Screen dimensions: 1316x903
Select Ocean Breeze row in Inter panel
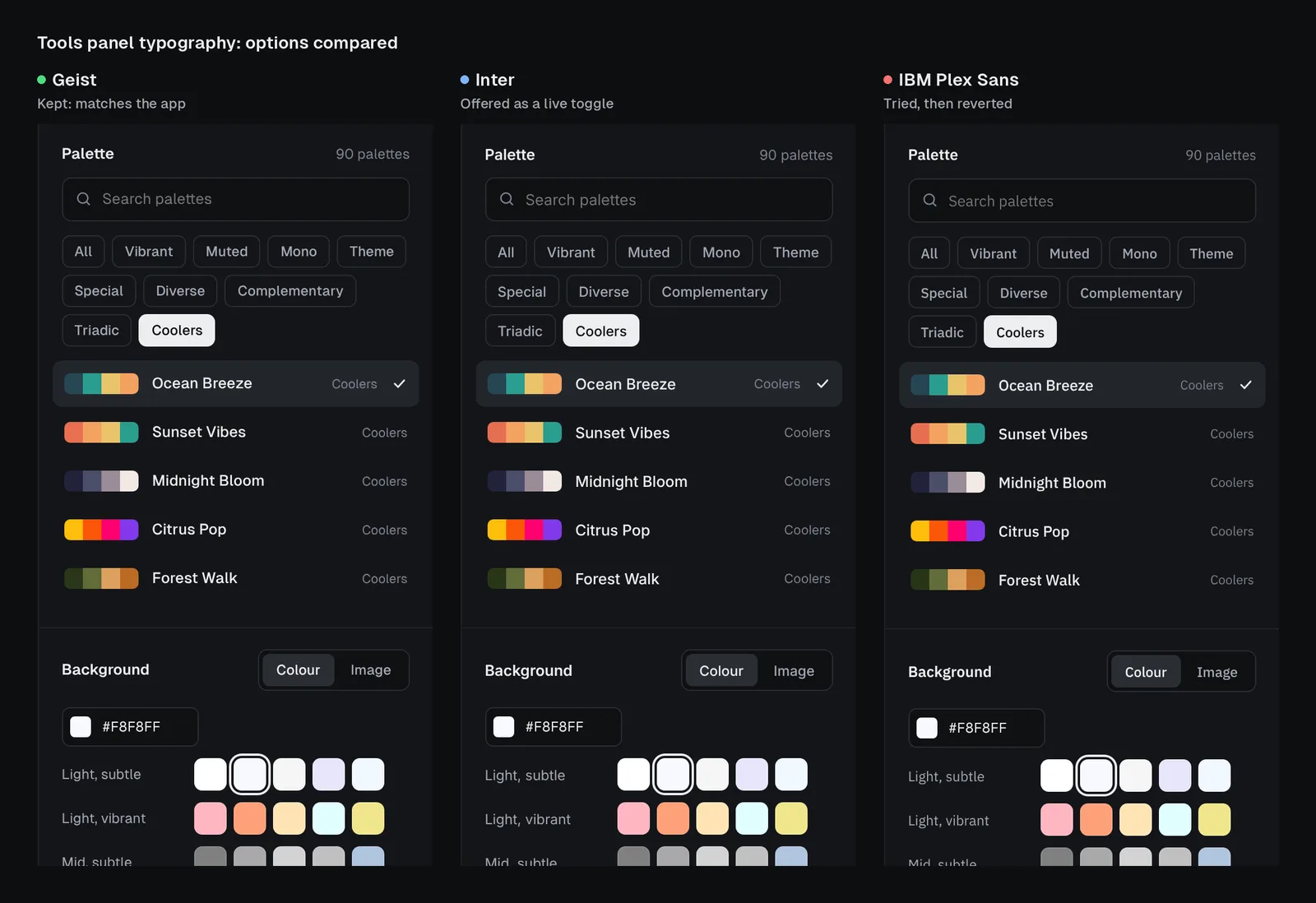659,384
